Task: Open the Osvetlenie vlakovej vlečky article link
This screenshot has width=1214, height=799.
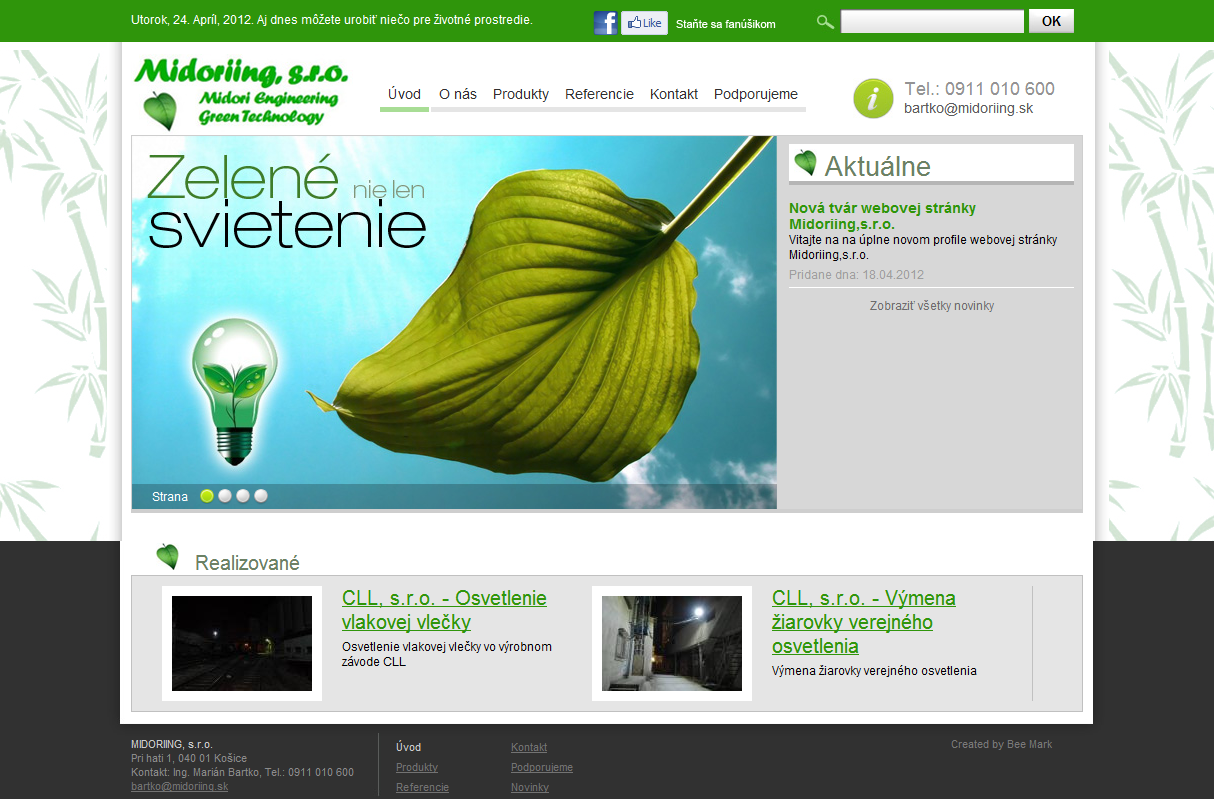Action: coord(444,610)
